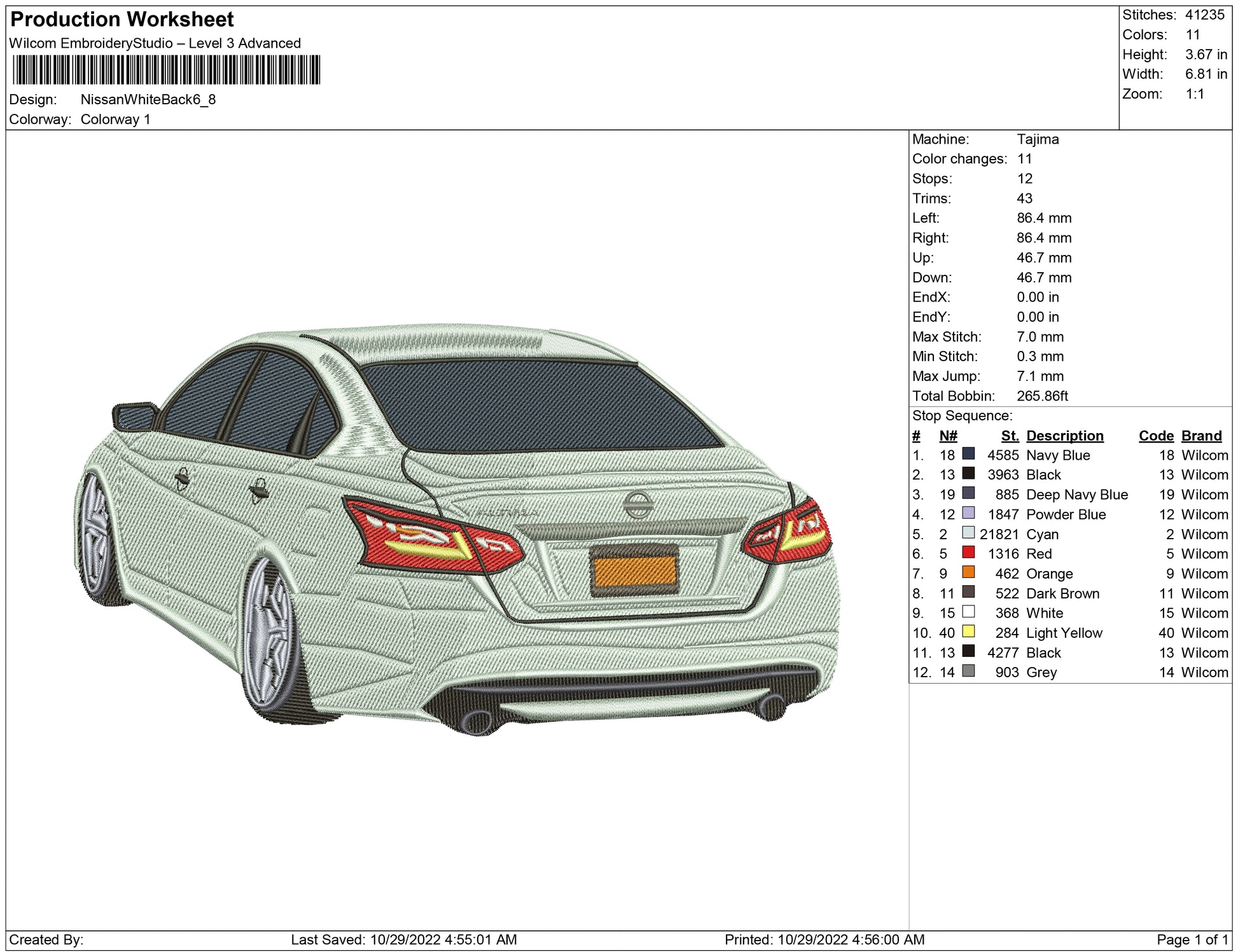Click the Production Worksheet title

122,20
